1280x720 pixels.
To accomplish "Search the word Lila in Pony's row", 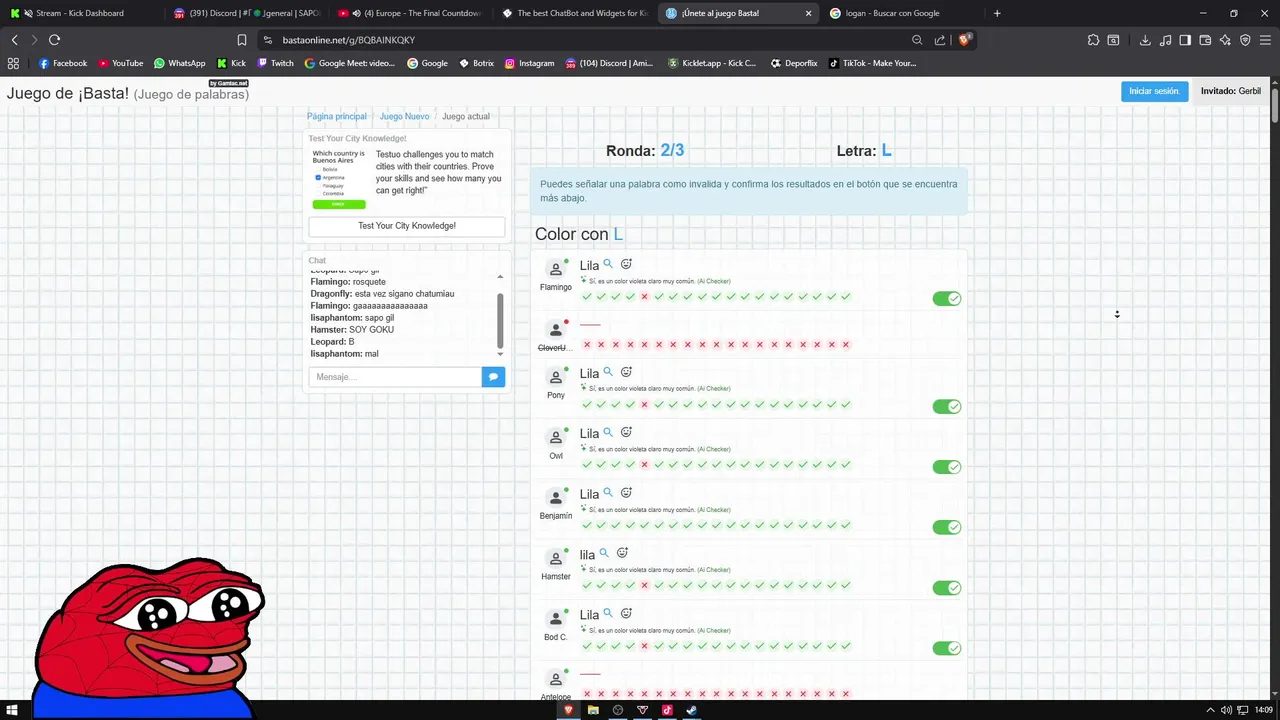I will 608,372.
